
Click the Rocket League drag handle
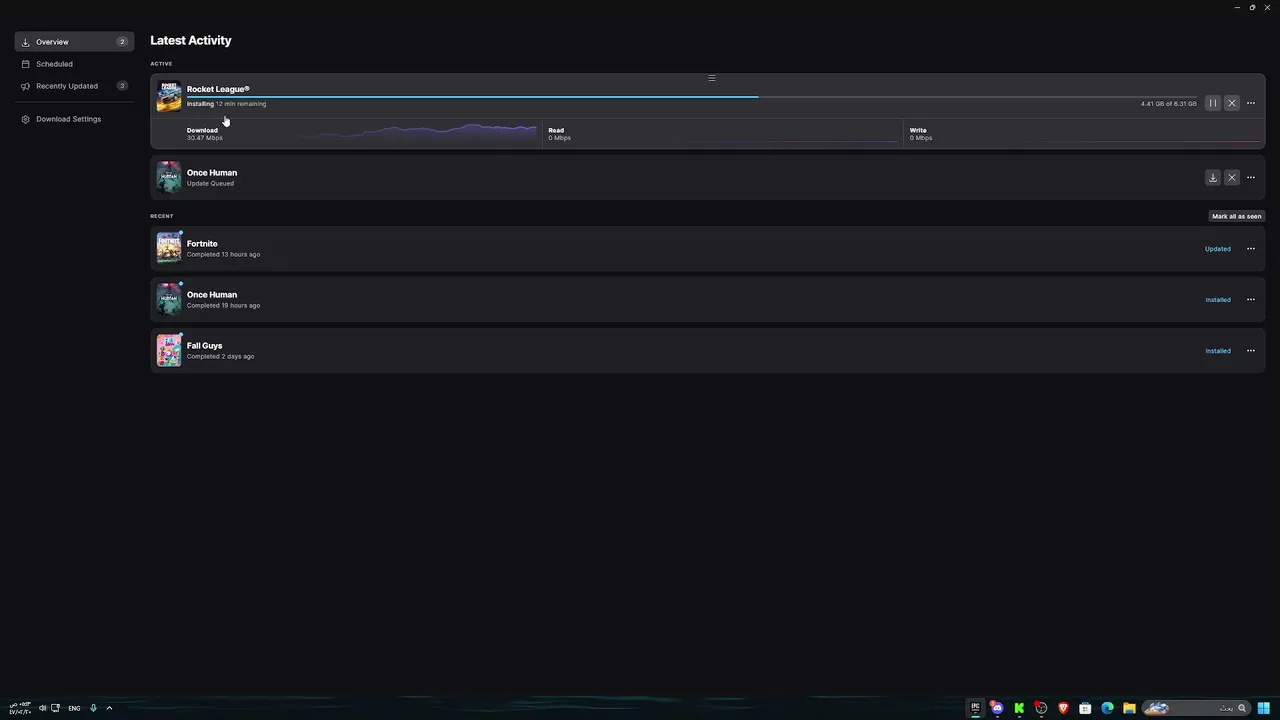click(712, 78)
